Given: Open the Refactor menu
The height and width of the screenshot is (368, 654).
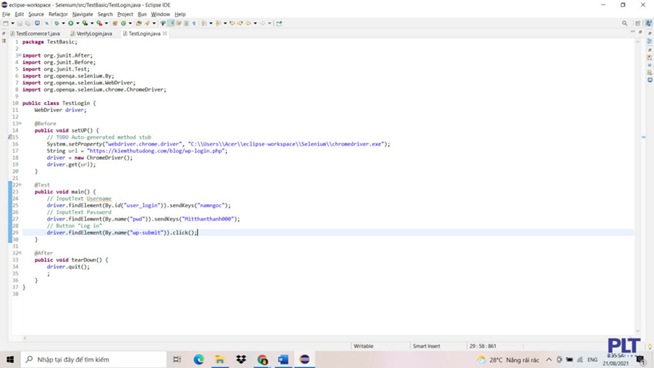Looking at the screenshot, I should tap(58, 14).
